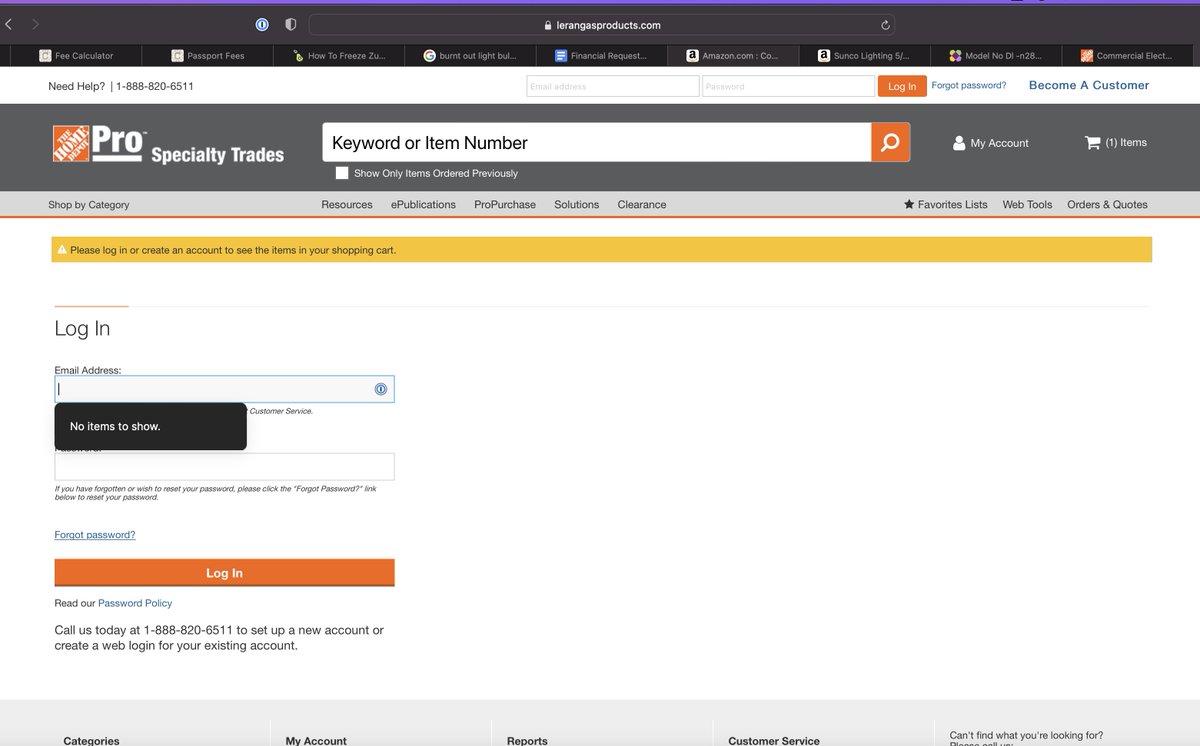
Task: Open the Solutions menu
Action: [x=577, y=204]
